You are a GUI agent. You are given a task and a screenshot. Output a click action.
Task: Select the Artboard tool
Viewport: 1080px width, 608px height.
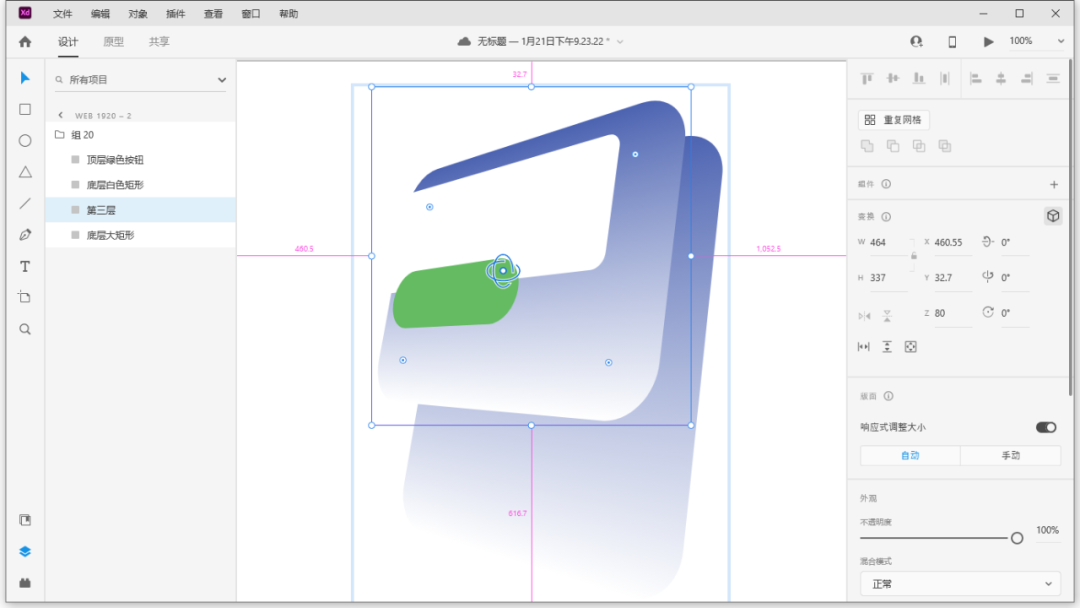point(25,298)
